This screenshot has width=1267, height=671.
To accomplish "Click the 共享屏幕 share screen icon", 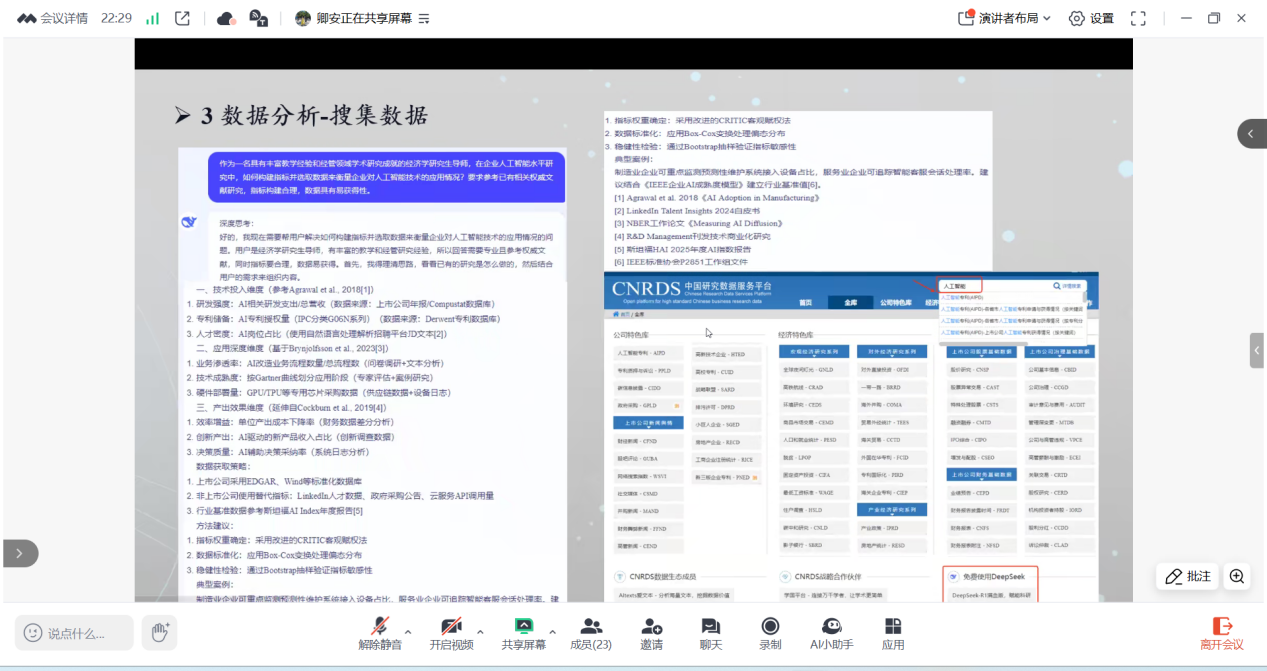I will (x=523, y=632).
